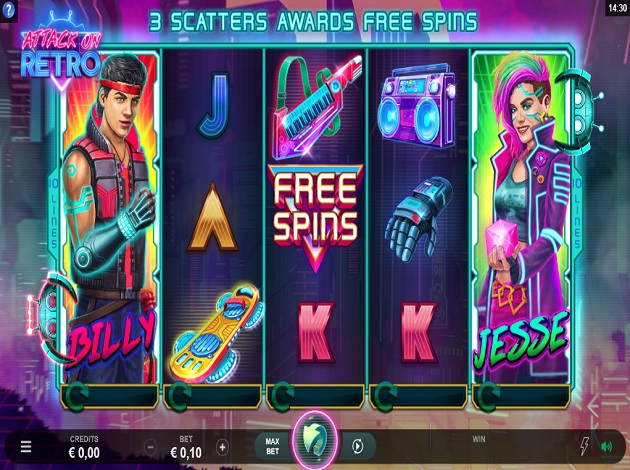
Task: Click the keytar symbol
Action: click(x=316, y=107)
